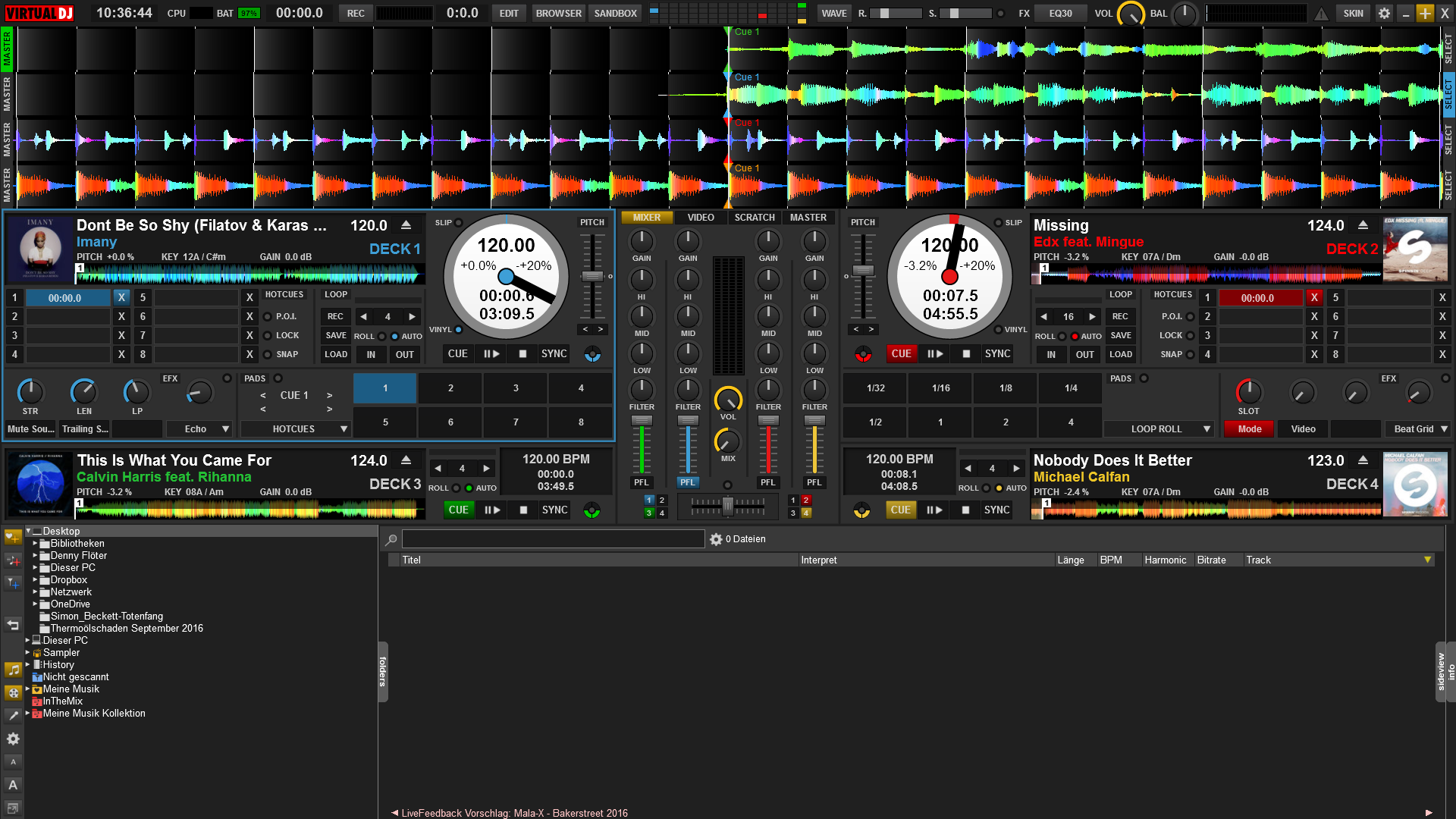Open column options arrow after Track
The width and height of the screenshot is (1456, 819).
[1427, 560]
